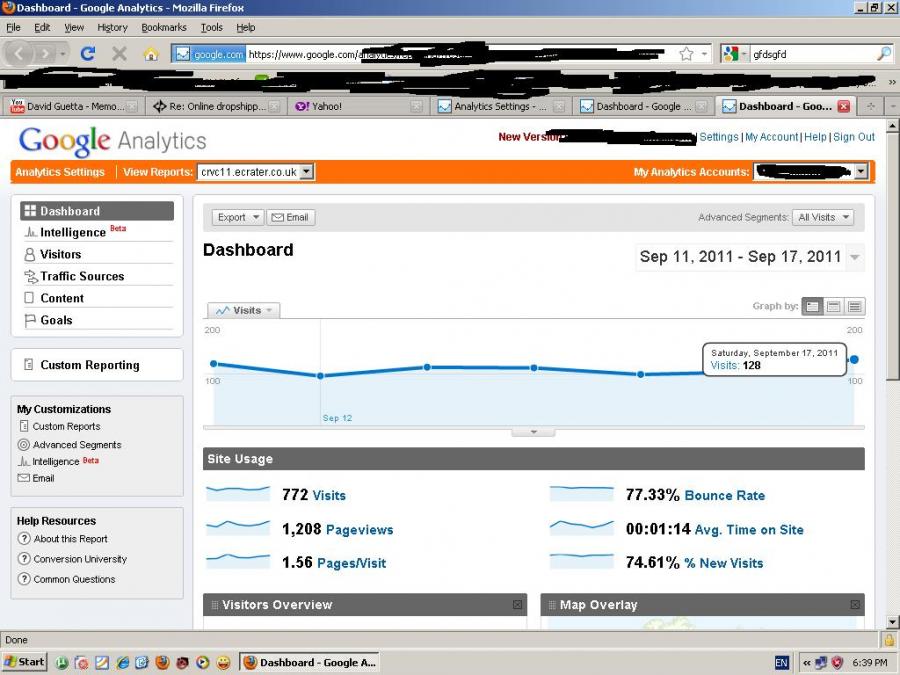Image resolution: width=900 pixels, height=675 pixels.
Task: Click the Common Questions help icon
Action: pyautogui.click(x=24, y=579)
